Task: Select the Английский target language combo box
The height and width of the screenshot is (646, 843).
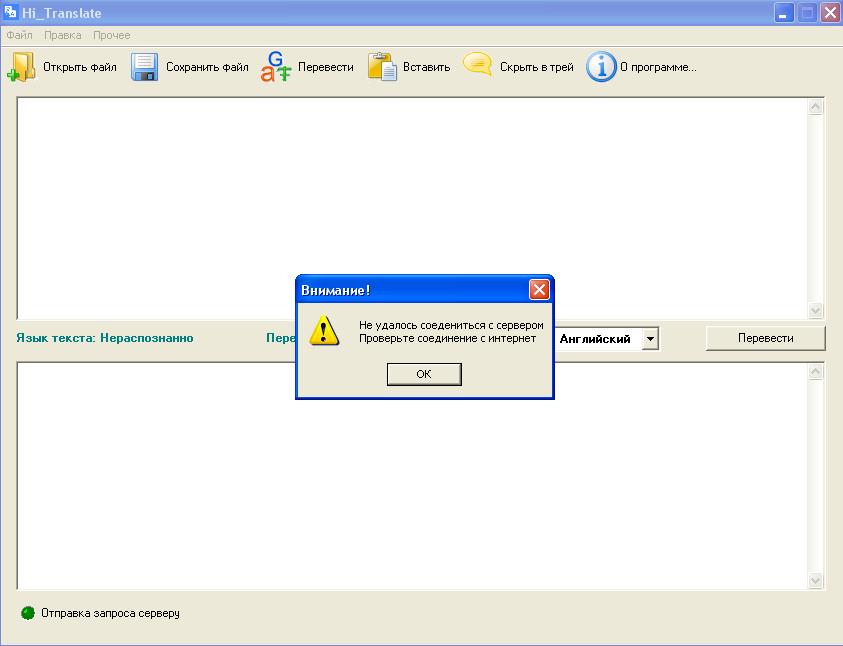Action: (598, 339)
